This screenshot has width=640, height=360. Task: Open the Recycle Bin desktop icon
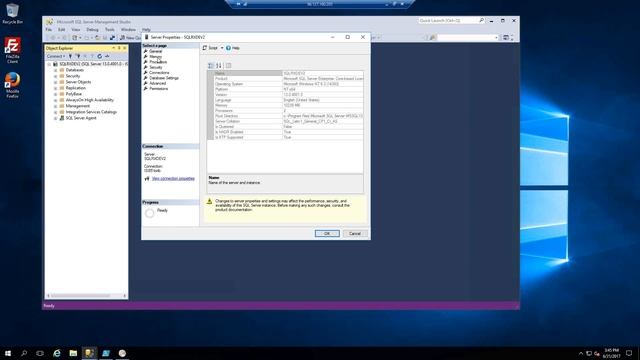(12, 13)
